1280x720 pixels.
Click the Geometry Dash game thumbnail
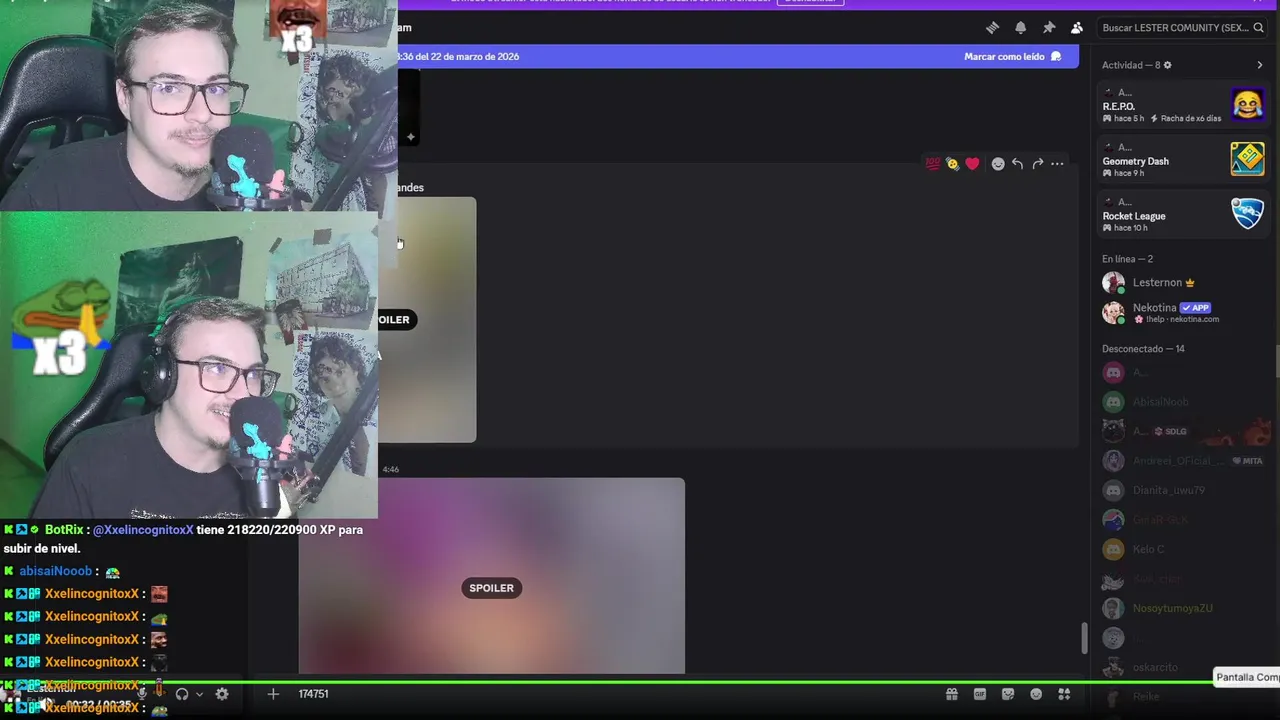1247,159
